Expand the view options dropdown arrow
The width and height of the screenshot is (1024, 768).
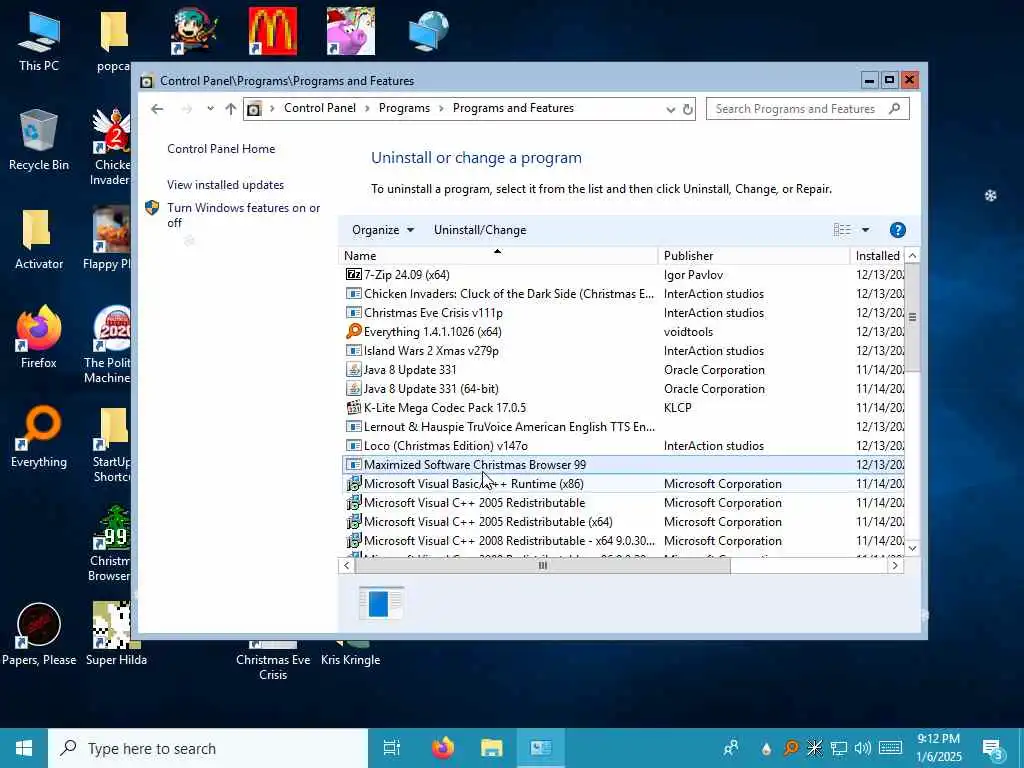(x=865, y=230)
